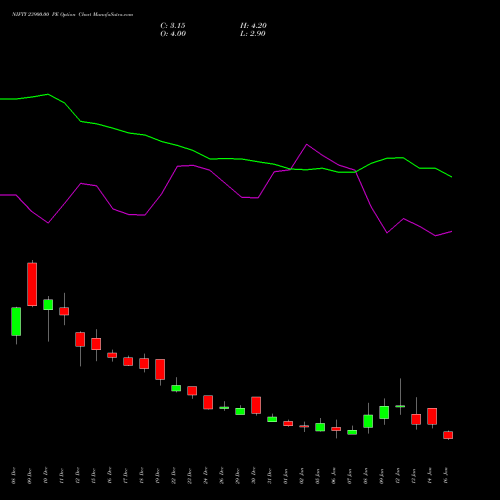
Task: Click the '14 Jan' date axis label
Action: 430,476
